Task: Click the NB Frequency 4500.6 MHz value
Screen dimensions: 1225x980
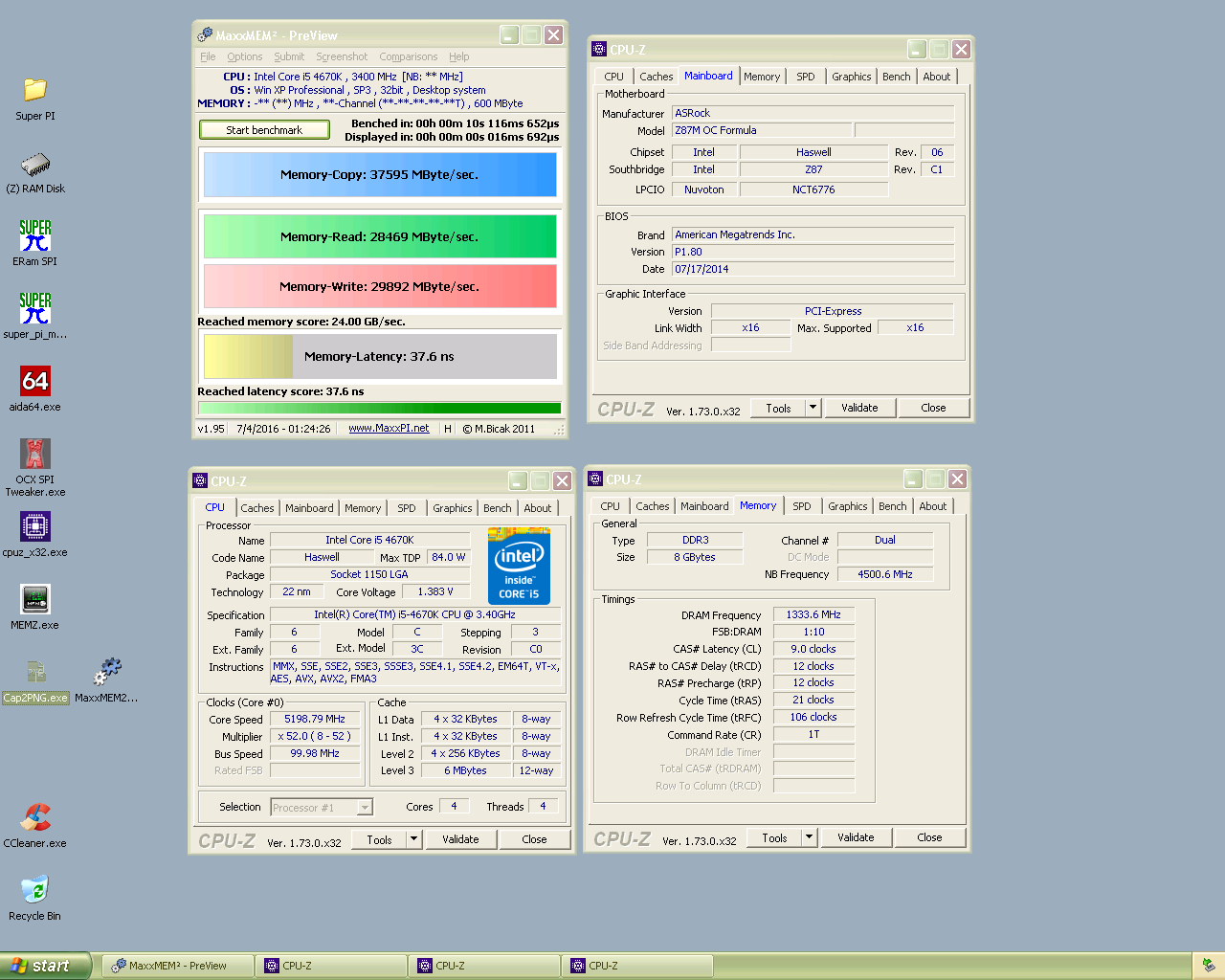Action: tap(885, 574)
